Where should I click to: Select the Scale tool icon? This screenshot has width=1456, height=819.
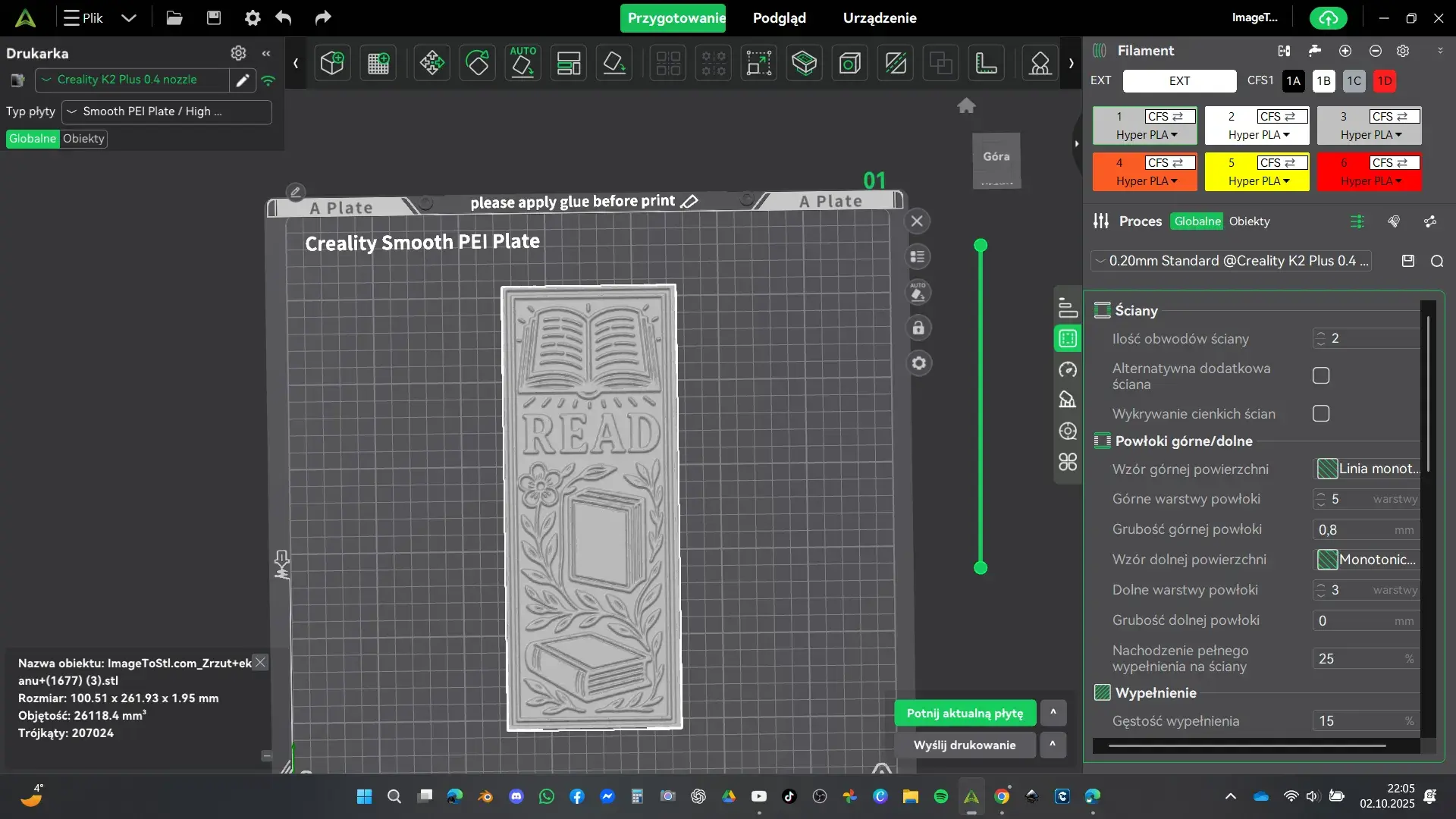[758, 63]
